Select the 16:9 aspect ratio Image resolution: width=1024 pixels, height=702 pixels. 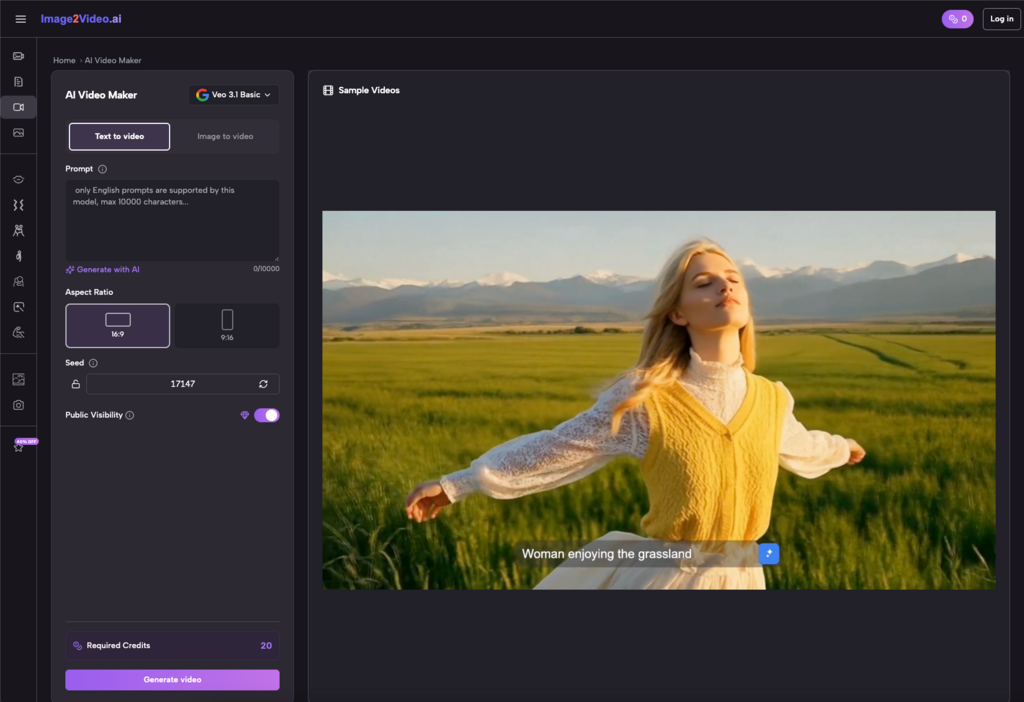coord(118,326)
